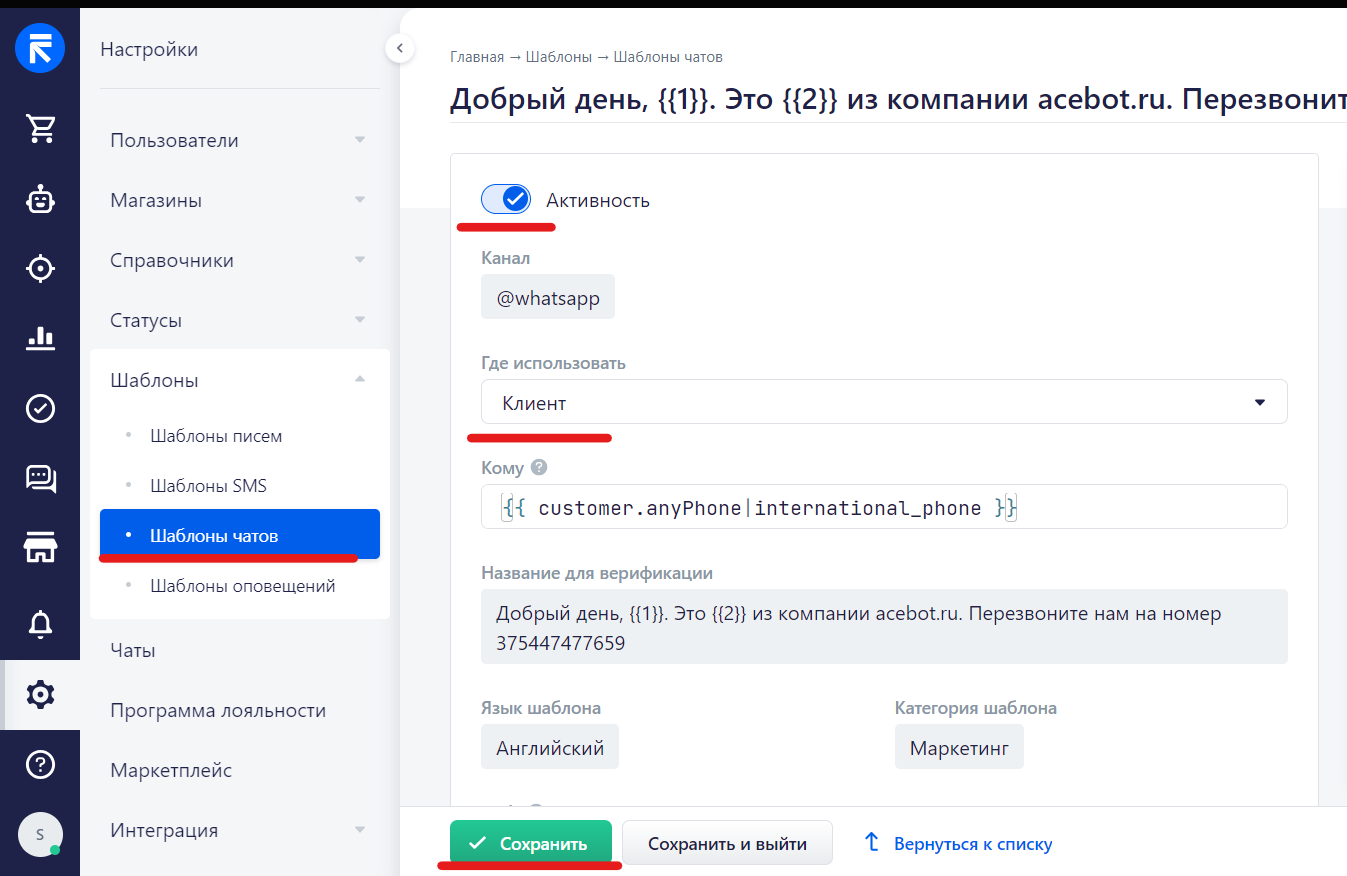Click Вернуться к списку link
This screenshot has width=1347, height=876.
[958, 843]
